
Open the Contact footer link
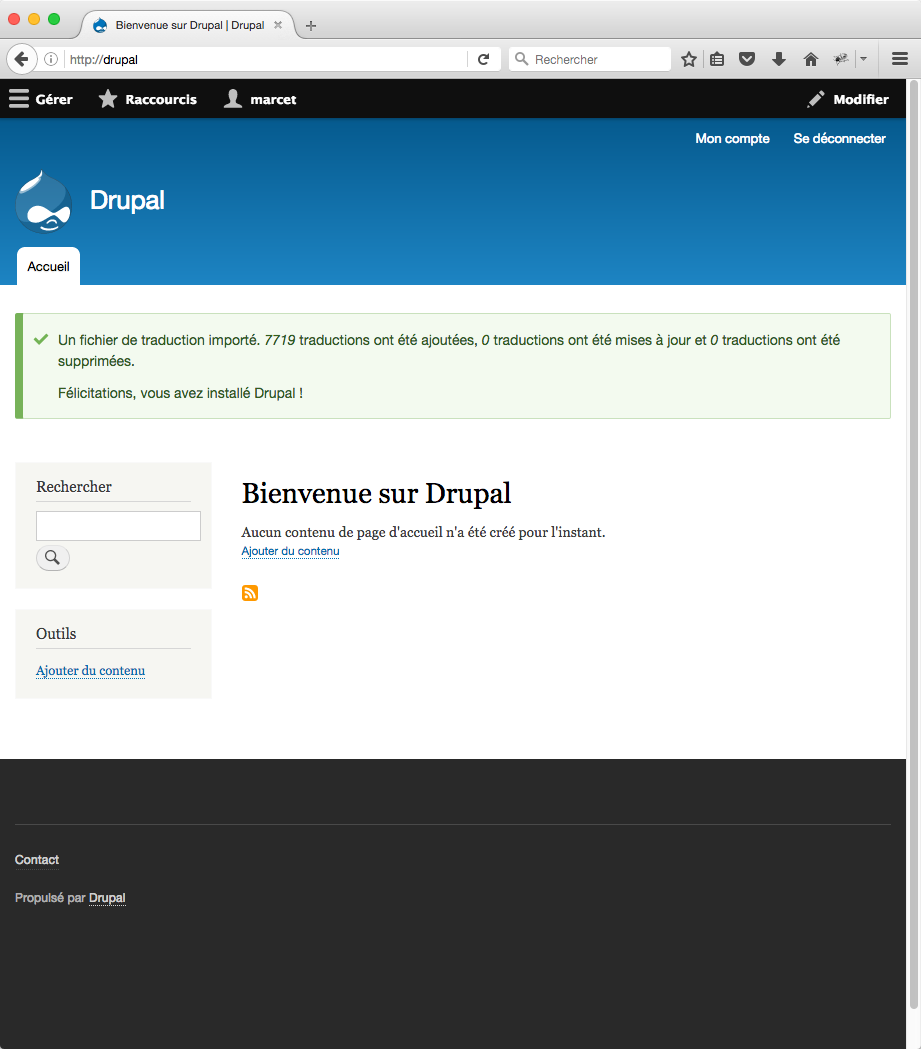point(37,860)
